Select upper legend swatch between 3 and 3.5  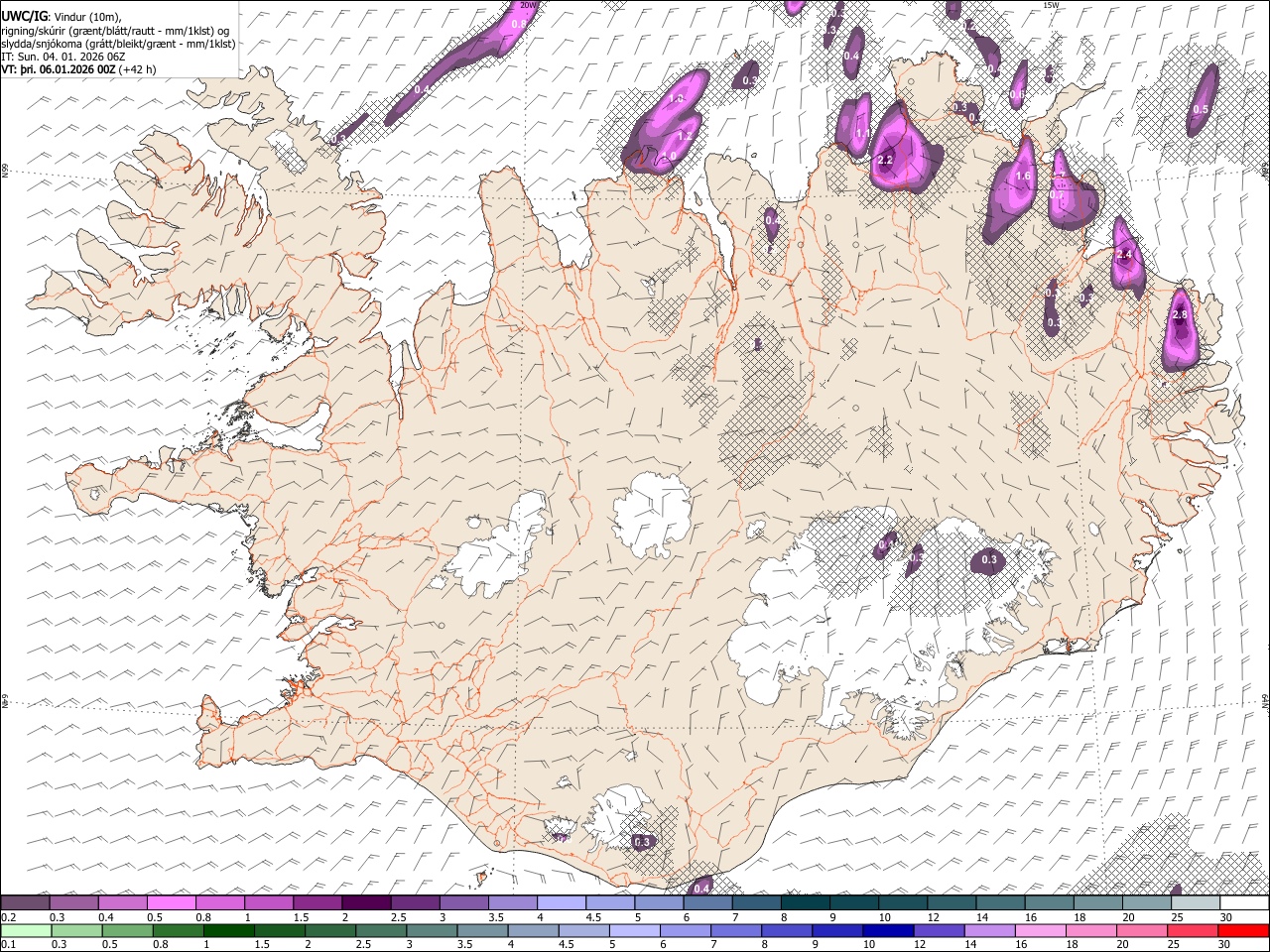click(463, 902)
